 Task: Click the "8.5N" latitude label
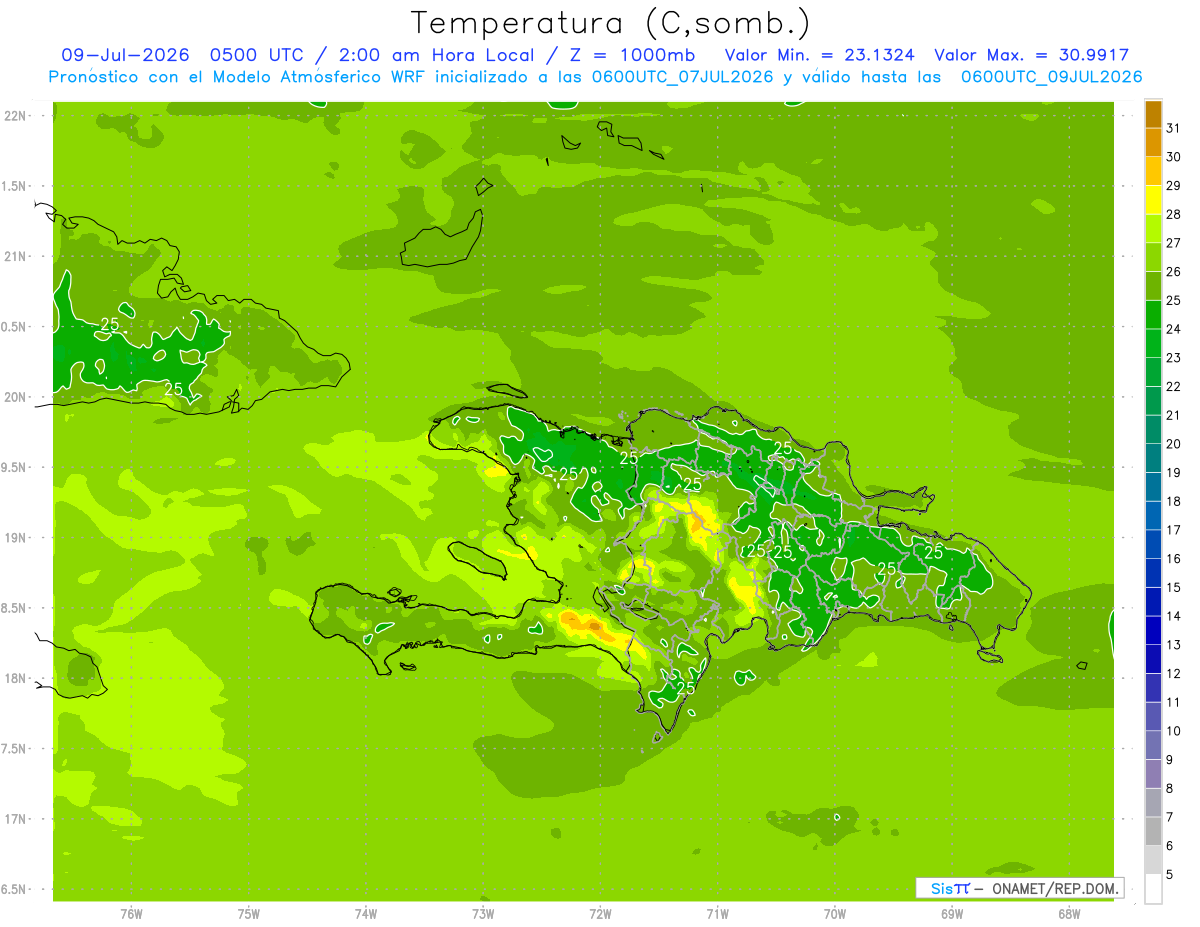(14, 608)
